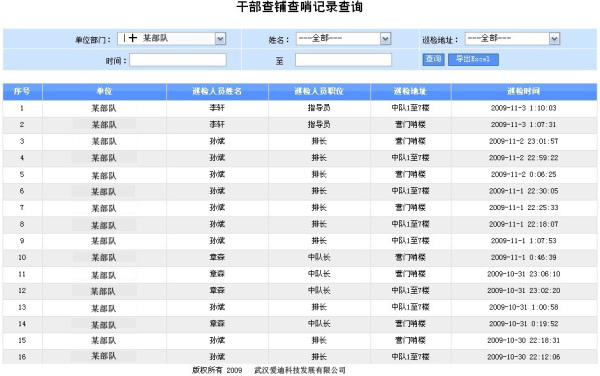Expand the 某部队 tree node plus icon
This screenshot has width=600, height=376.
tap(133, 38)
